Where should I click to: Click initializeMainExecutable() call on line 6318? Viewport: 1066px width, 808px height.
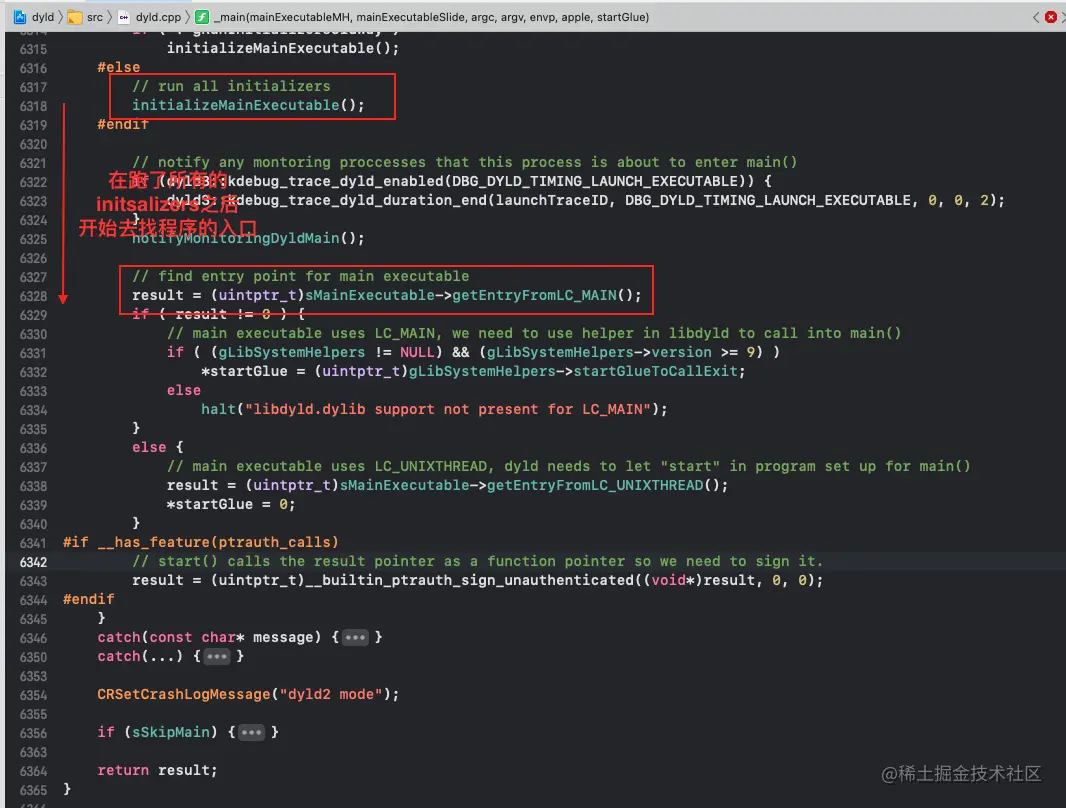tap(248, 105)
